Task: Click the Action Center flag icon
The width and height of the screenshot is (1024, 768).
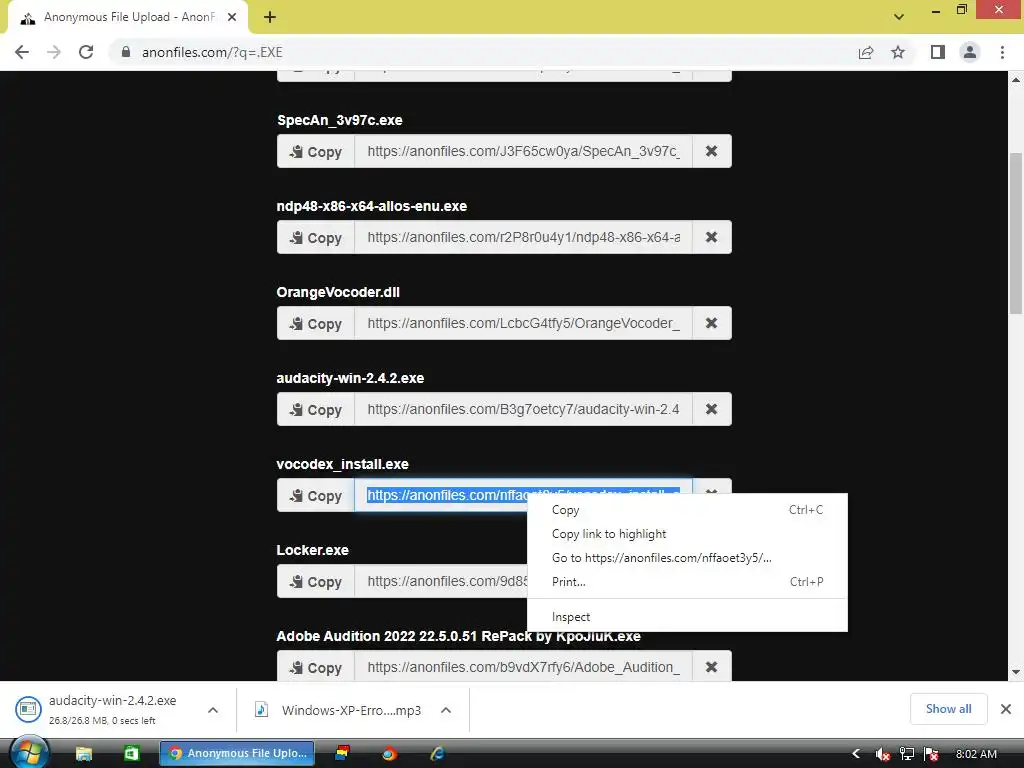Action: coord(931,754)
